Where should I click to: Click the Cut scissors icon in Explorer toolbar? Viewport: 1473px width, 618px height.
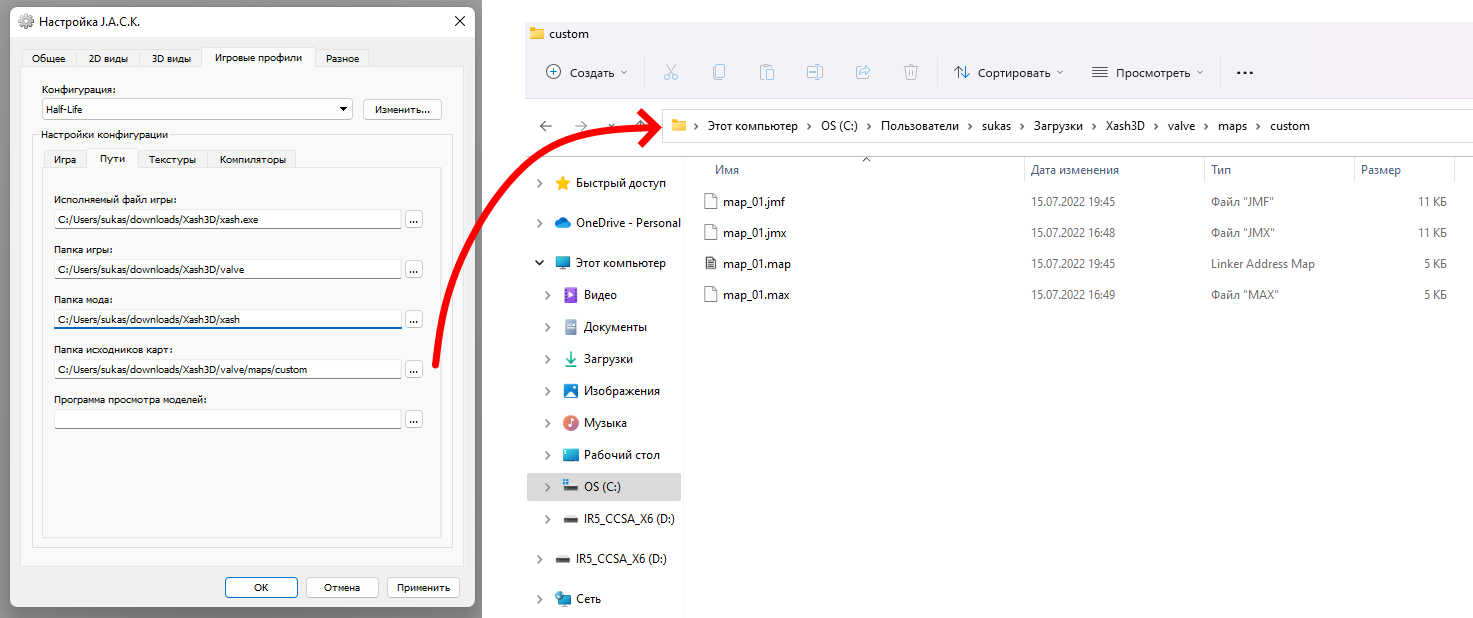670,72
